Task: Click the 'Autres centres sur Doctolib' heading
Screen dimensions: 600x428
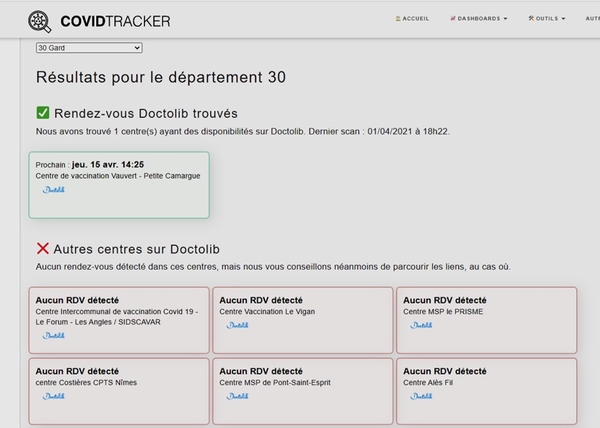Action: tap(137, 249)
